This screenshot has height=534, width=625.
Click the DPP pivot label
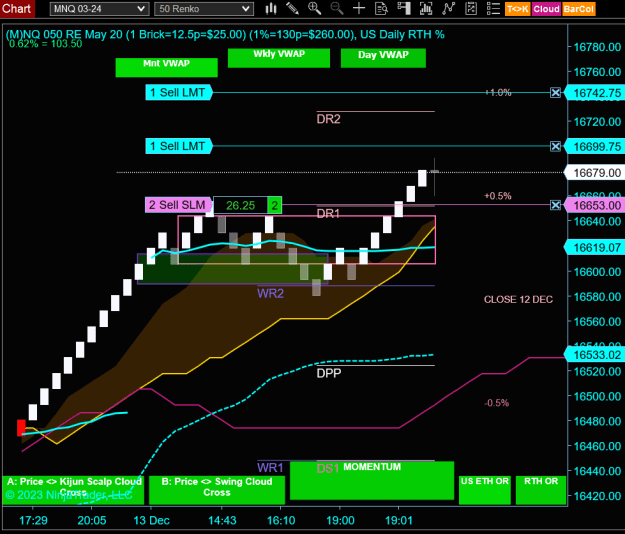(329, 373)
